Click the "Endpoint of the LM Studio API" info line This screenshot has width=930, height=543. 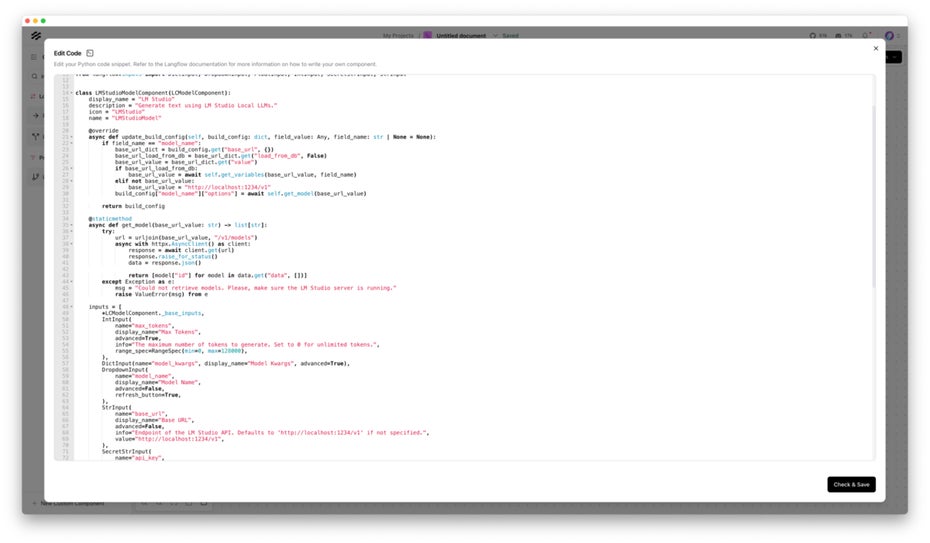[272, 433]
